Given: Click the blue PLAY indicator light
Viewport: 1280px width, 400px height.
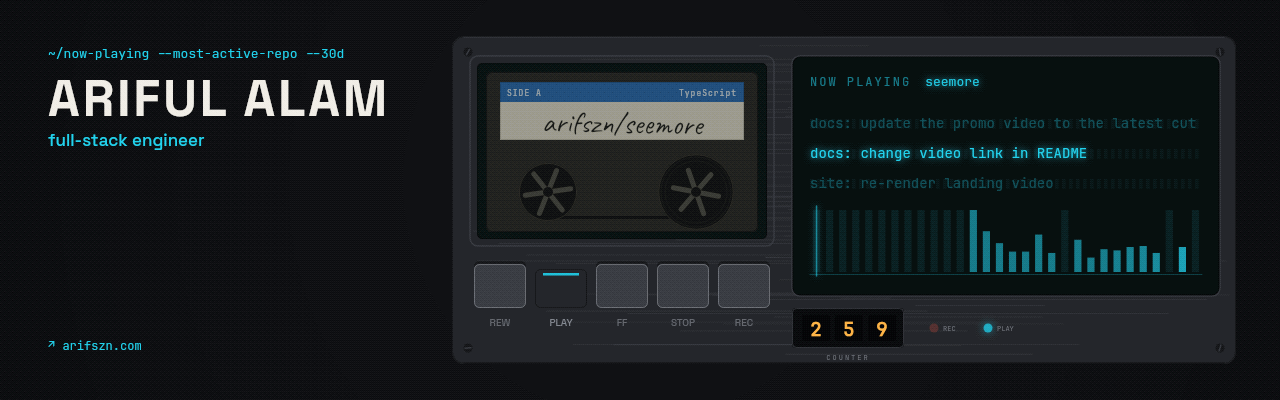Looking at the screenshot, I should click(988, 328).
